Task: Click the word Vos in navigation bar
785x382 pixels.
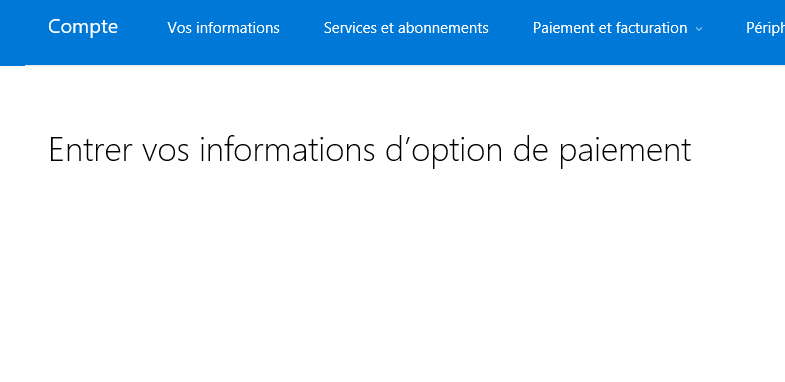Action: pos(179,28)
